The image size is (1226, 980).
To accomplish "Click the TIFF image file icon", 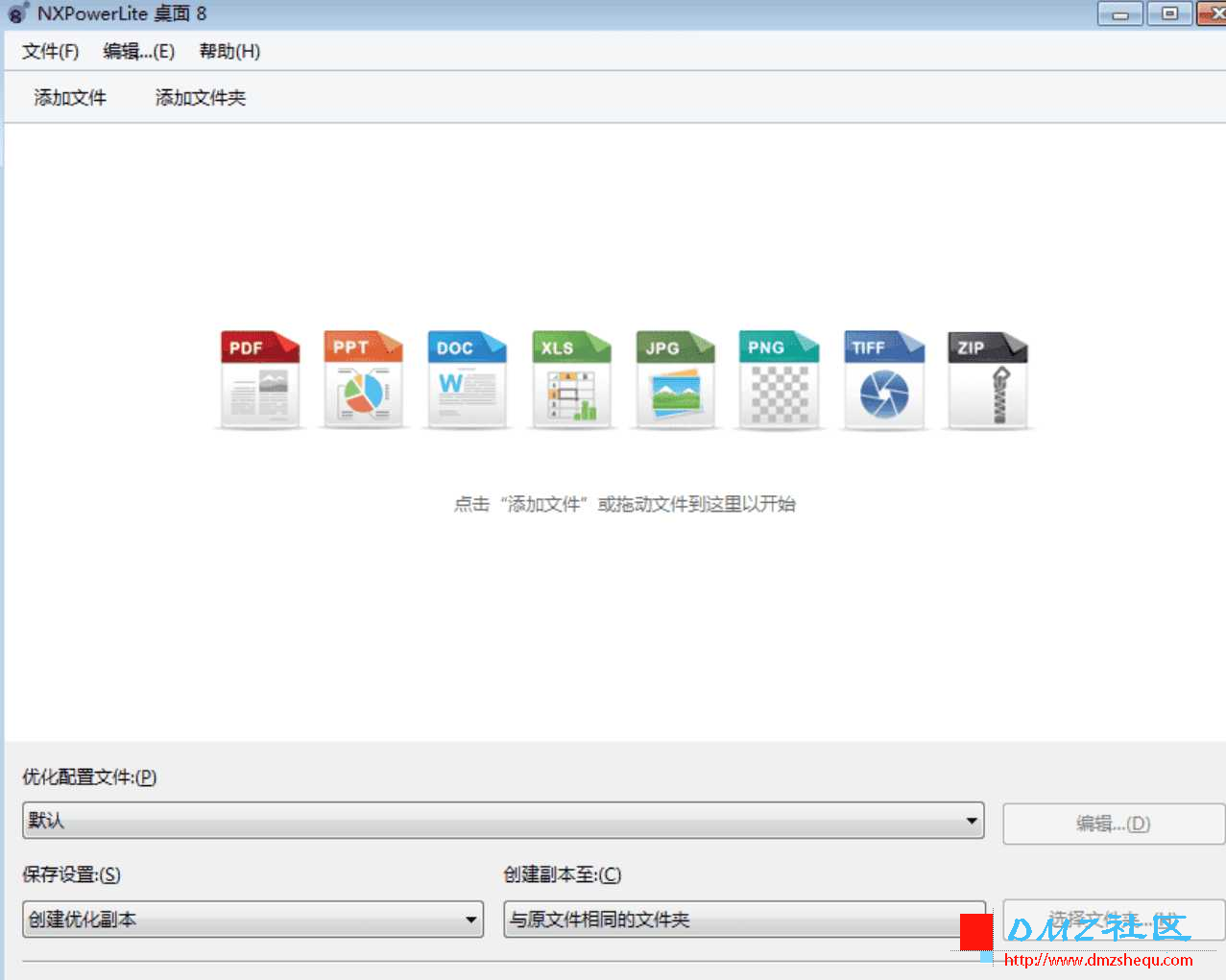I will [x=883, y=380].
